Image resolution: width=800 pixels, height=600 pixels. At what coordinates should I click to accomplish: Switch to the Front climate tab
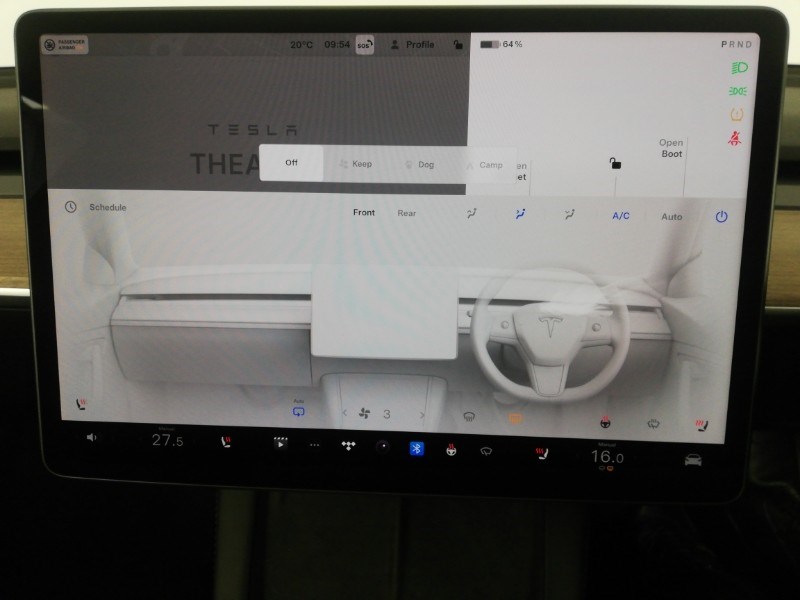point(364,212)
